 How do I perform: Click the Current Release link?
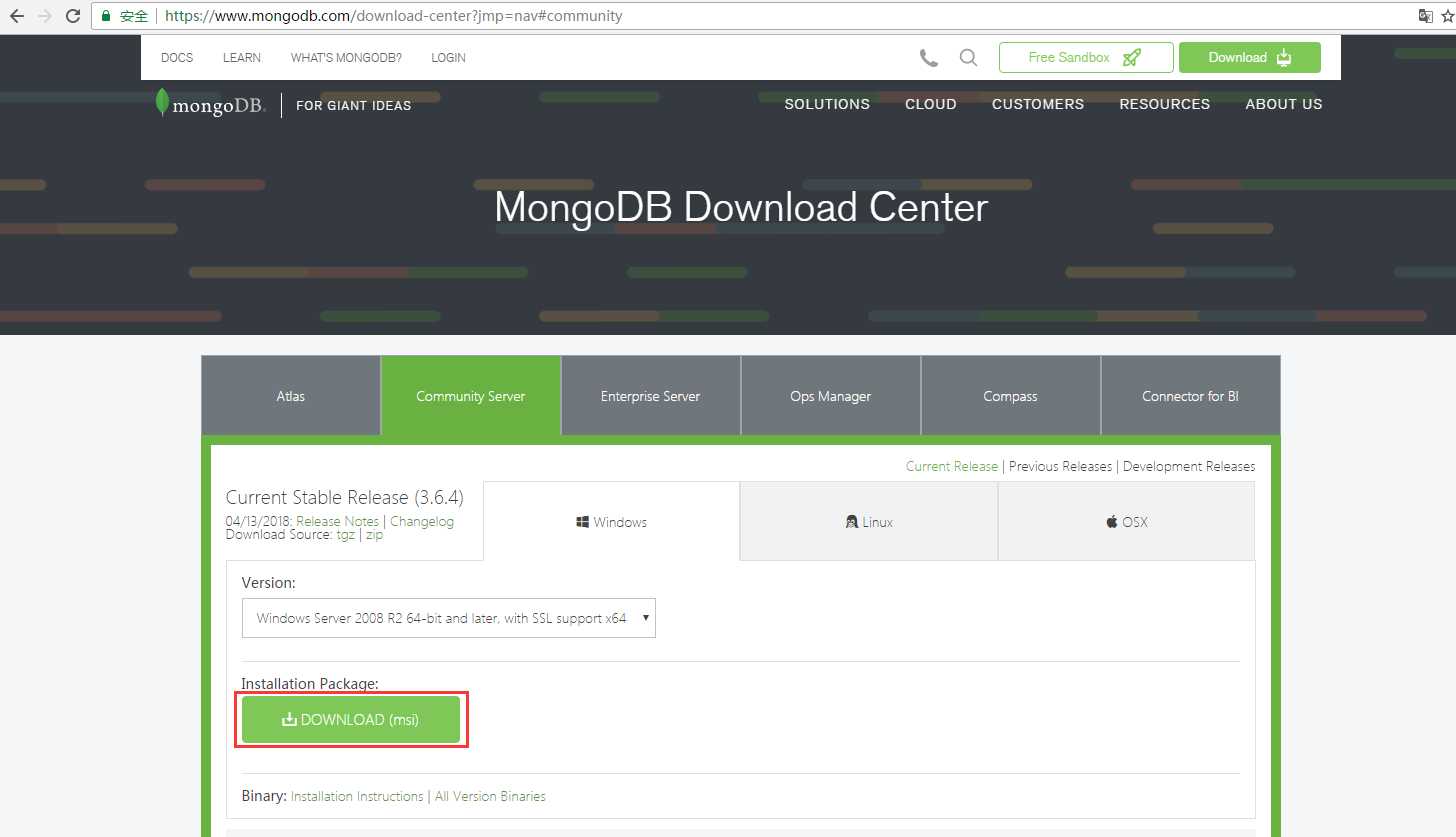952,466
